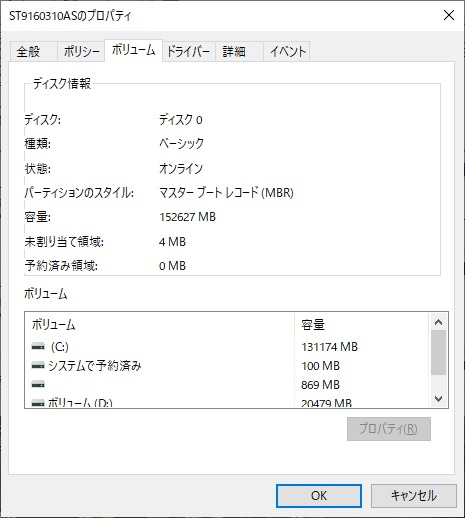Select the ボリューム tab
Image resolution: width=465 pixels, height=518 pixels.
click(134, 51)
